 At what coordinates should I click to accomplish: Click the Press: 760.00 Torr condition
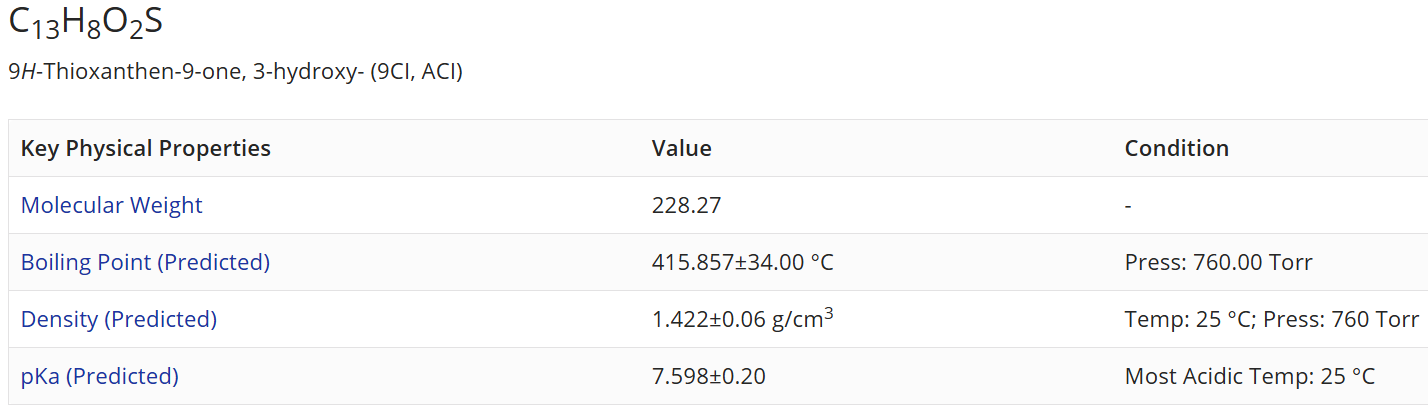point(1219,262)
